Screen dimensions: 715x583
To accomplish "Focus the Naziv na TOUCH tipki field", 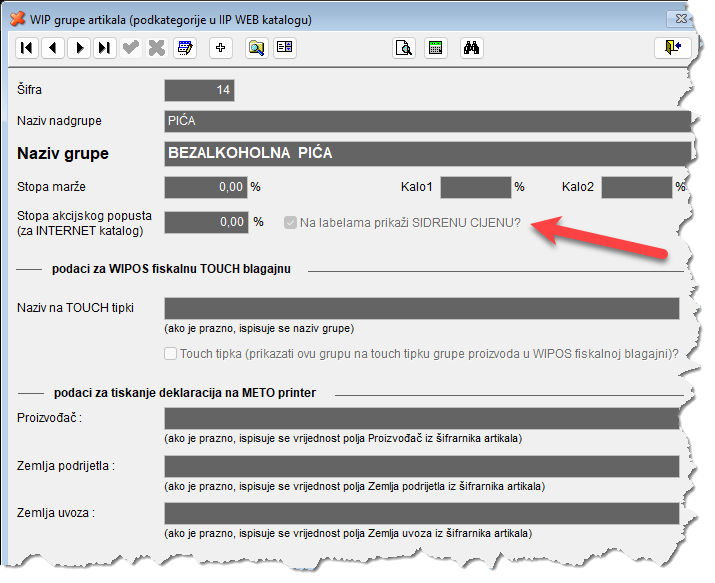I will [x=421, y=308].
